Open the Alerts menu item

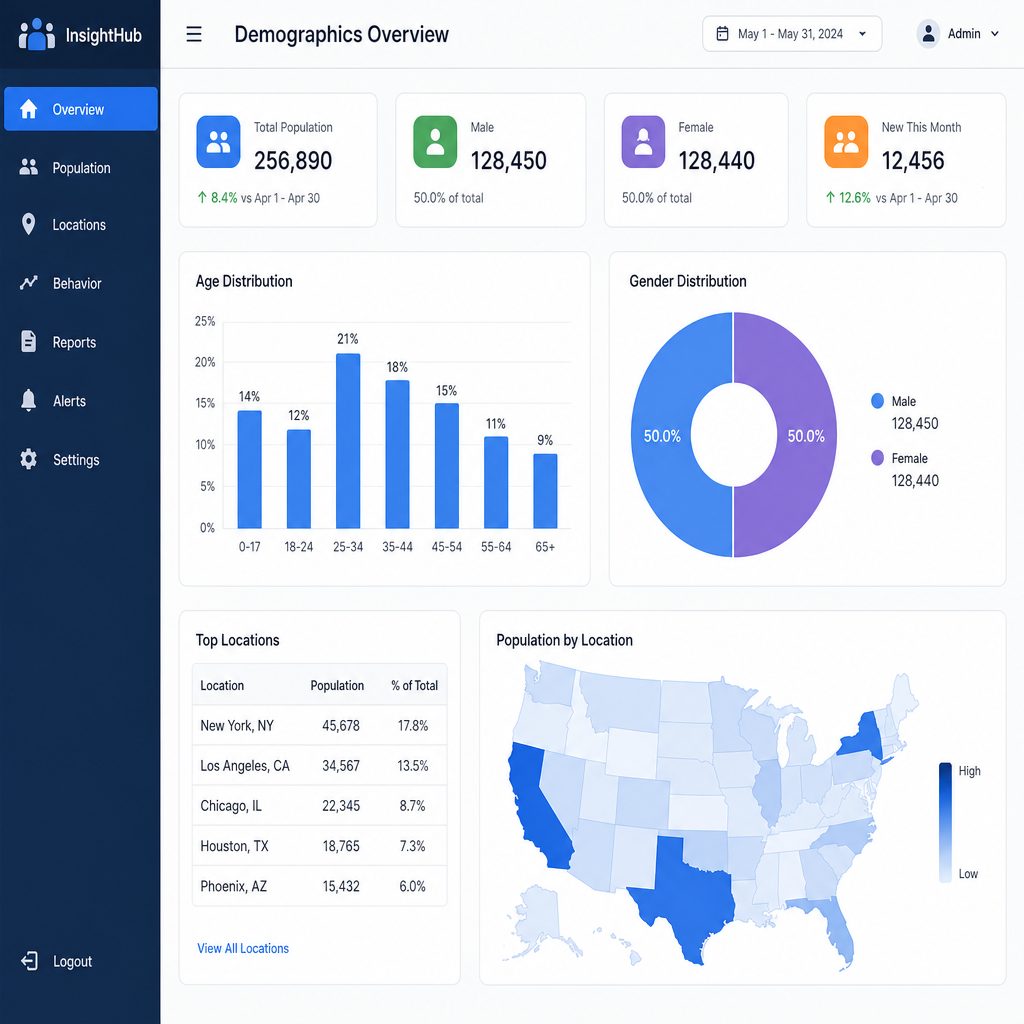click(x=81, y=400)
